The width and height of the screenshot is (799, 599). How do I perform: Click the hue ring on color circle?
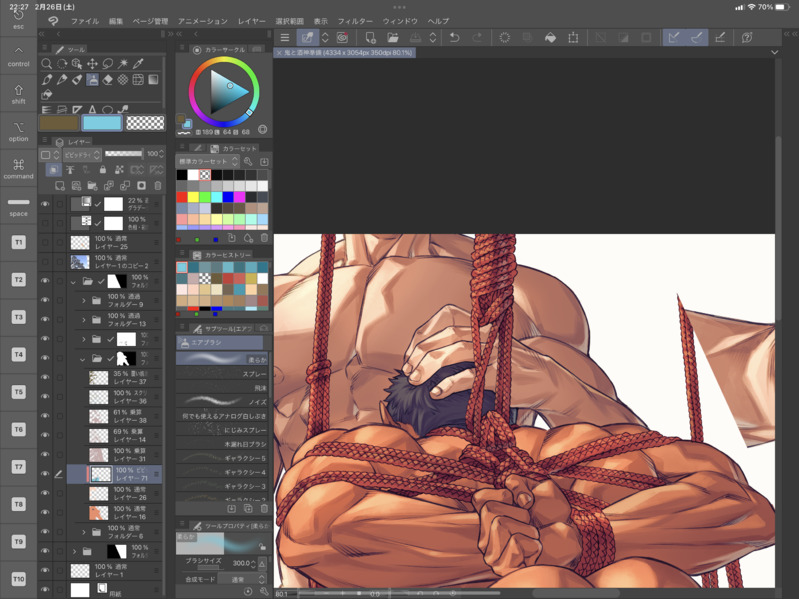point(224,61)
